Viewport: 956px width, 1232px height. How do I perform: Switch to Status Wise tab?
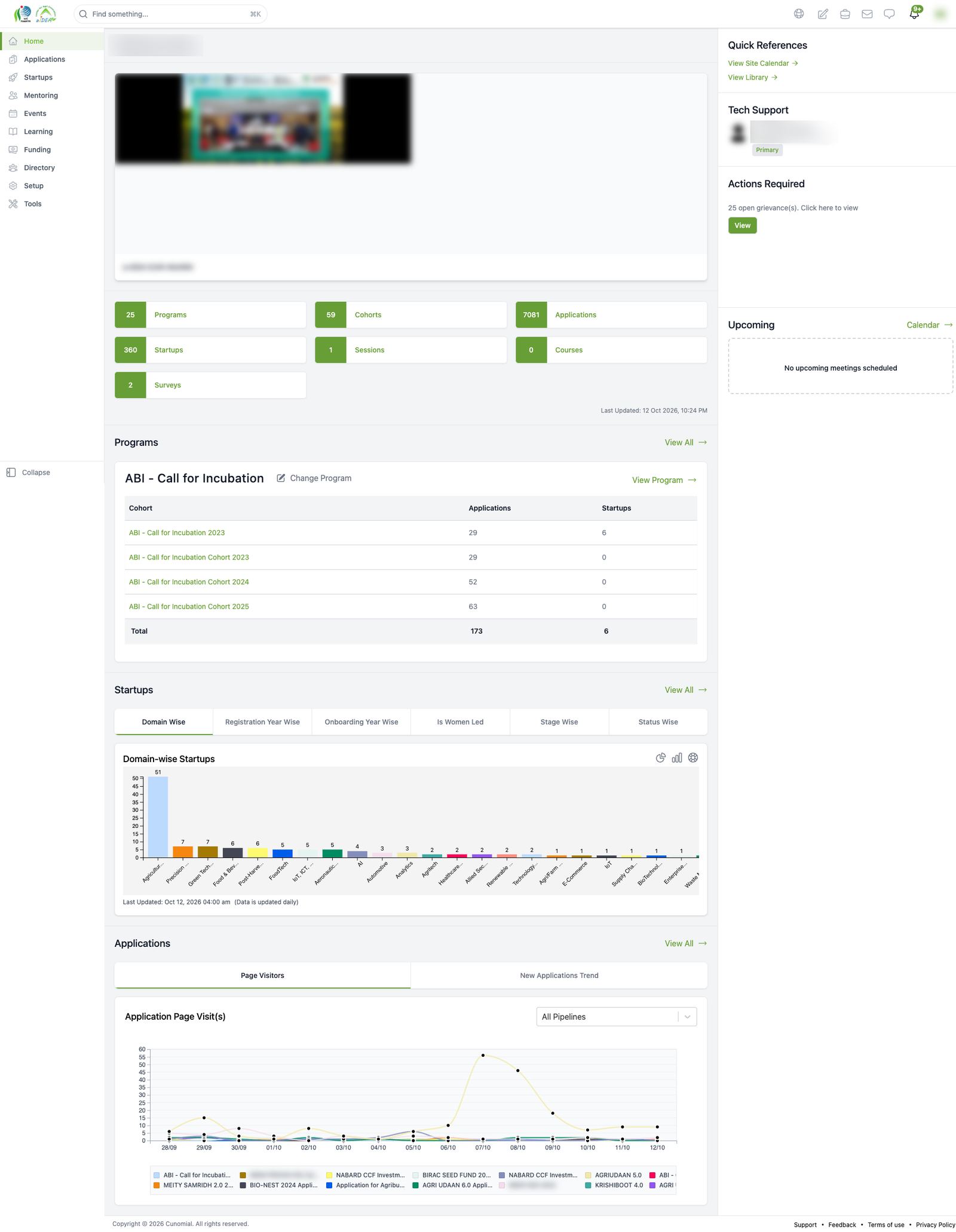point(658,722)
